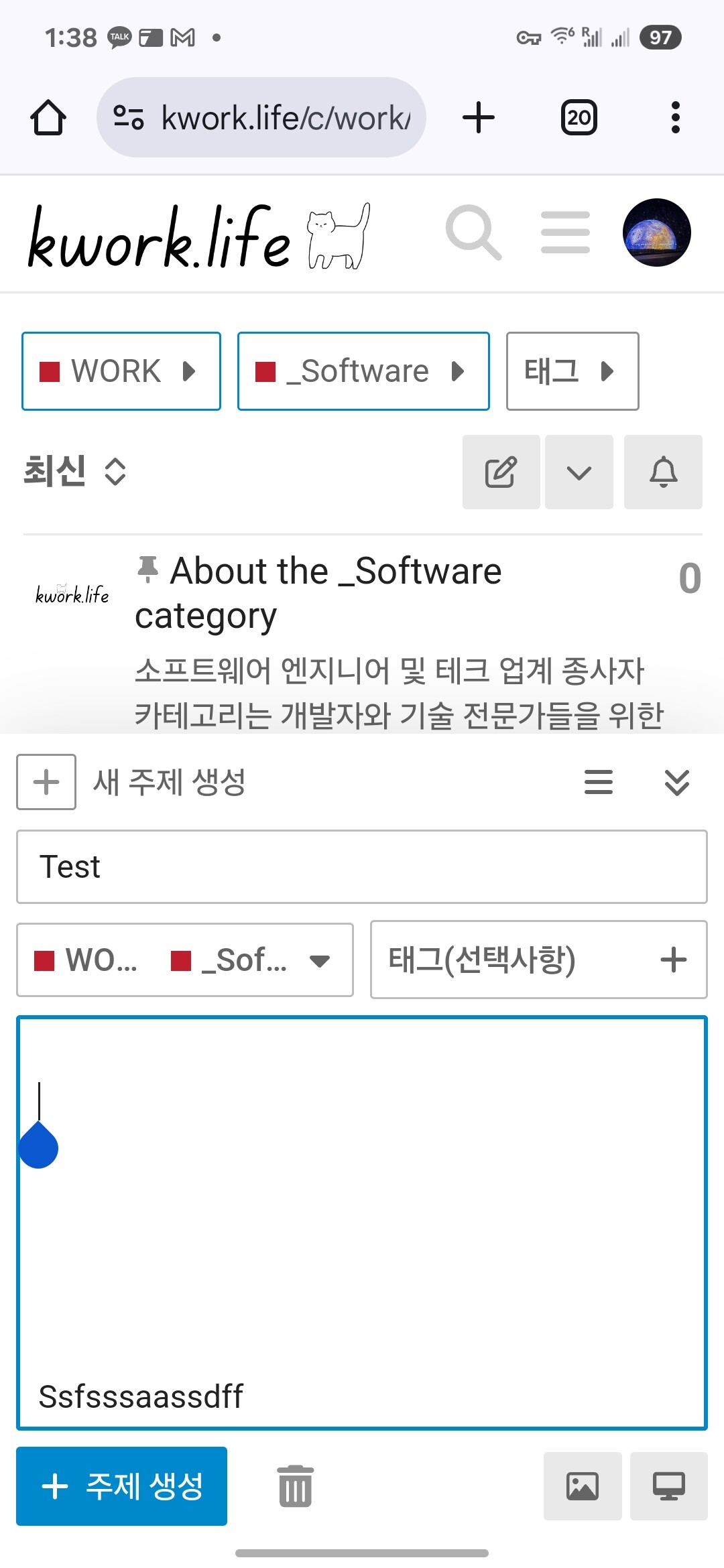Open a new browser tab with plus
724x1568 pixels.
click(x=479, y=118)
